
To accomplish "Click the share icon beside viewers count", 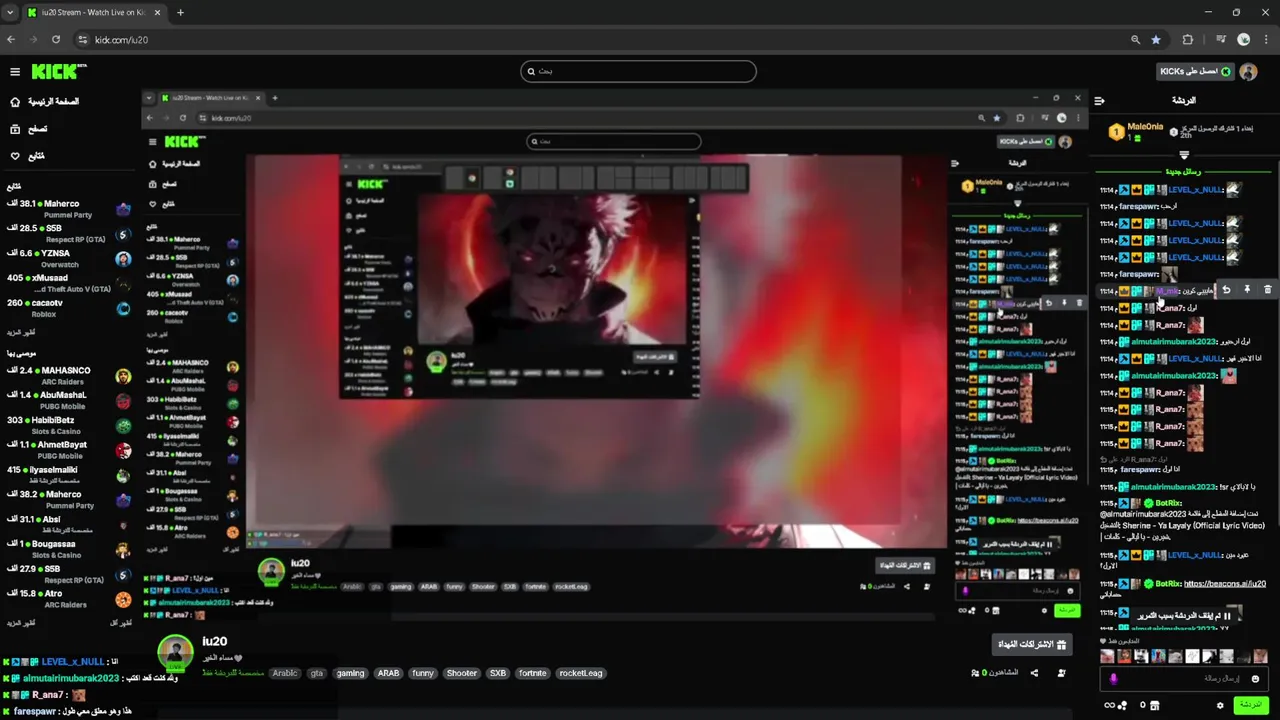I will tap(1034, 673).
